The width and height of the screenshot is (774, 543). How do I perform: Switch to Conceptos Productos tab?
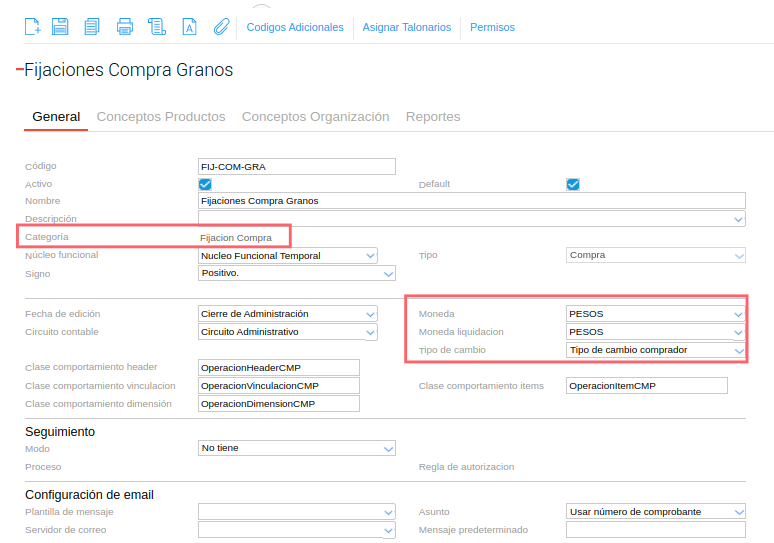(161, 117)
